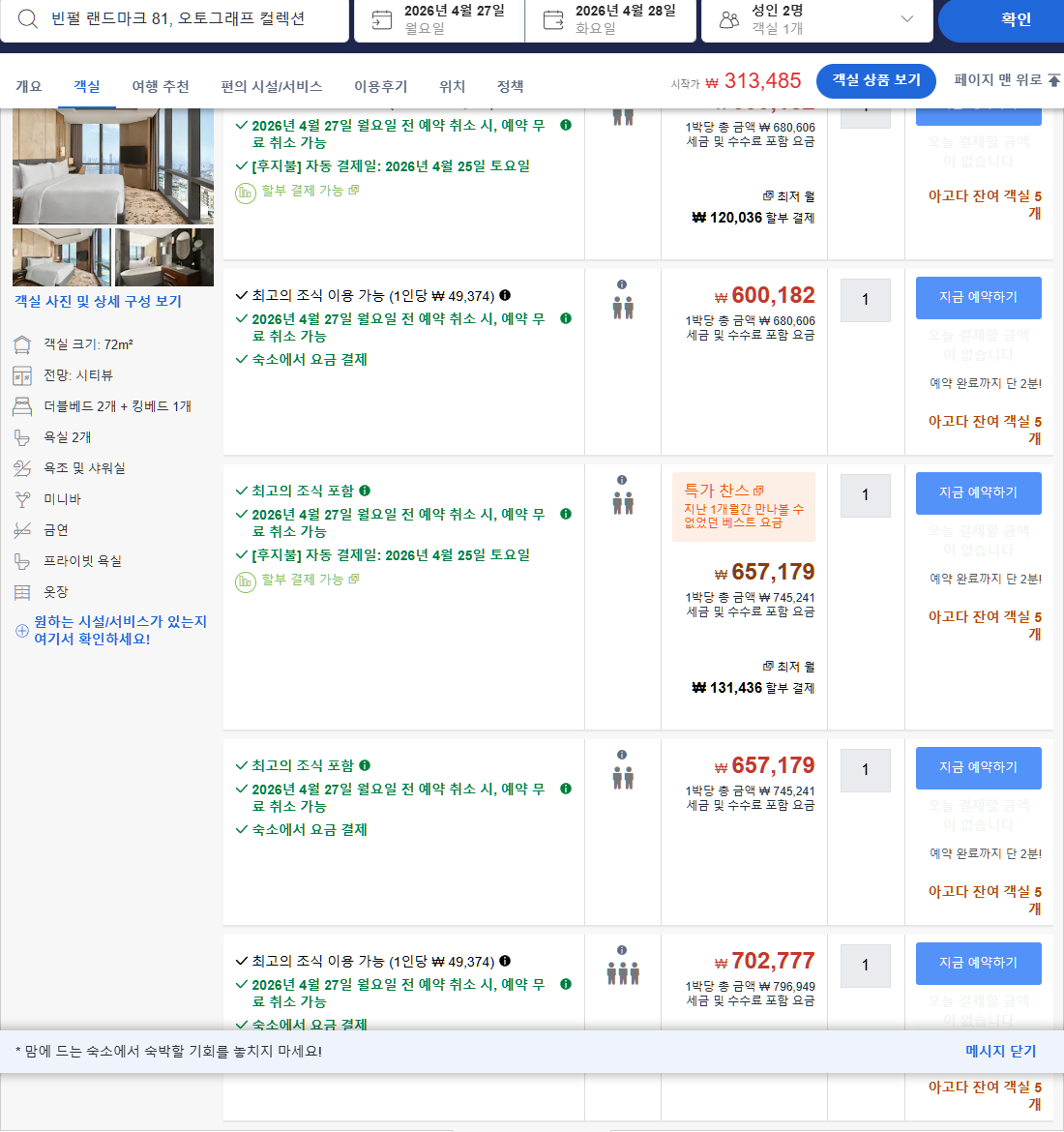Open the 편의 시설/서비스 tab
This screenshot has height=1132, width=1064.
[272, 87]
